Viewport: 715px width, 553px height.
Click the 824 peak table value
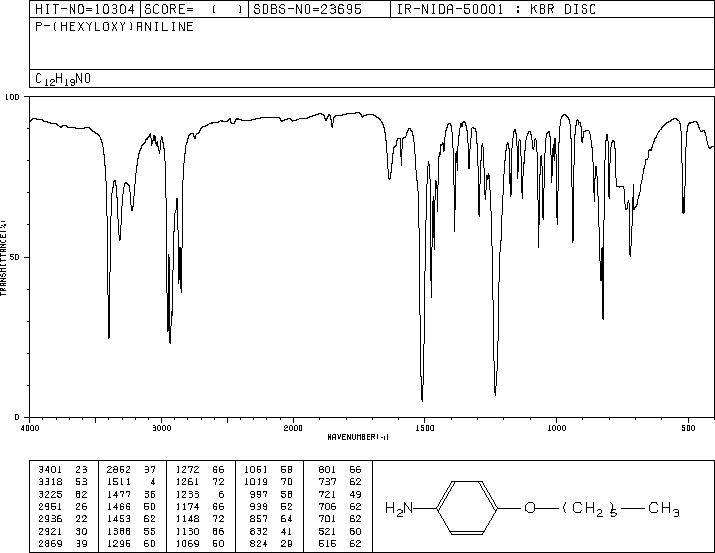pos(259,544)
